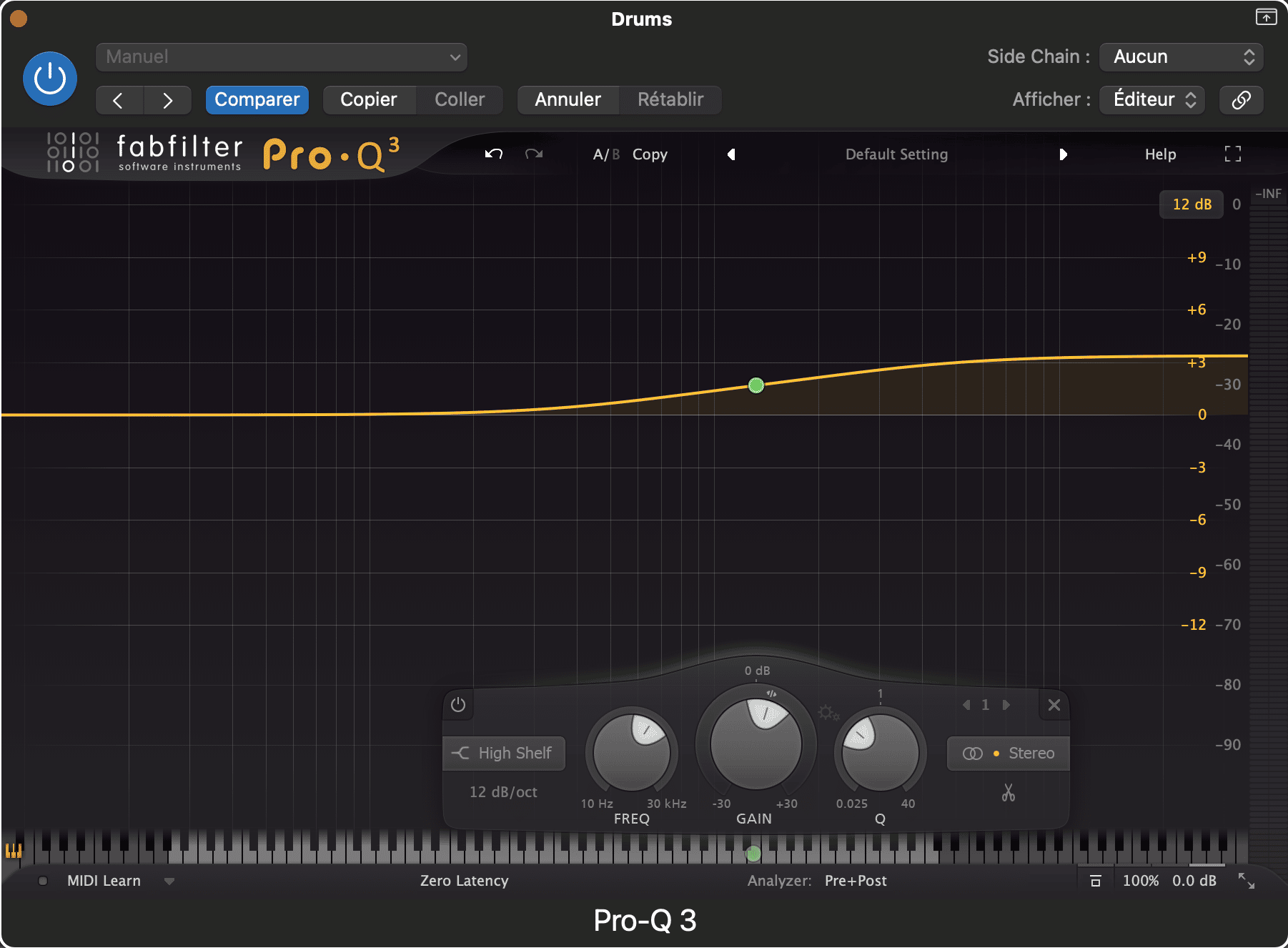1288x948 pixels.
Task: Click the link chain icon
Action: coord(1242,100)
